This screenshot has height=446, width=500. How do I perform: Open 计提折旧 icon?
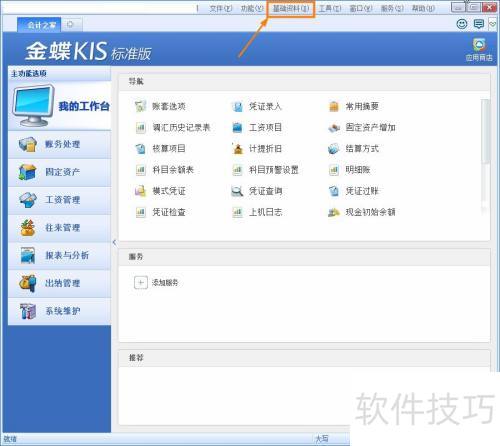click(237, 149)
